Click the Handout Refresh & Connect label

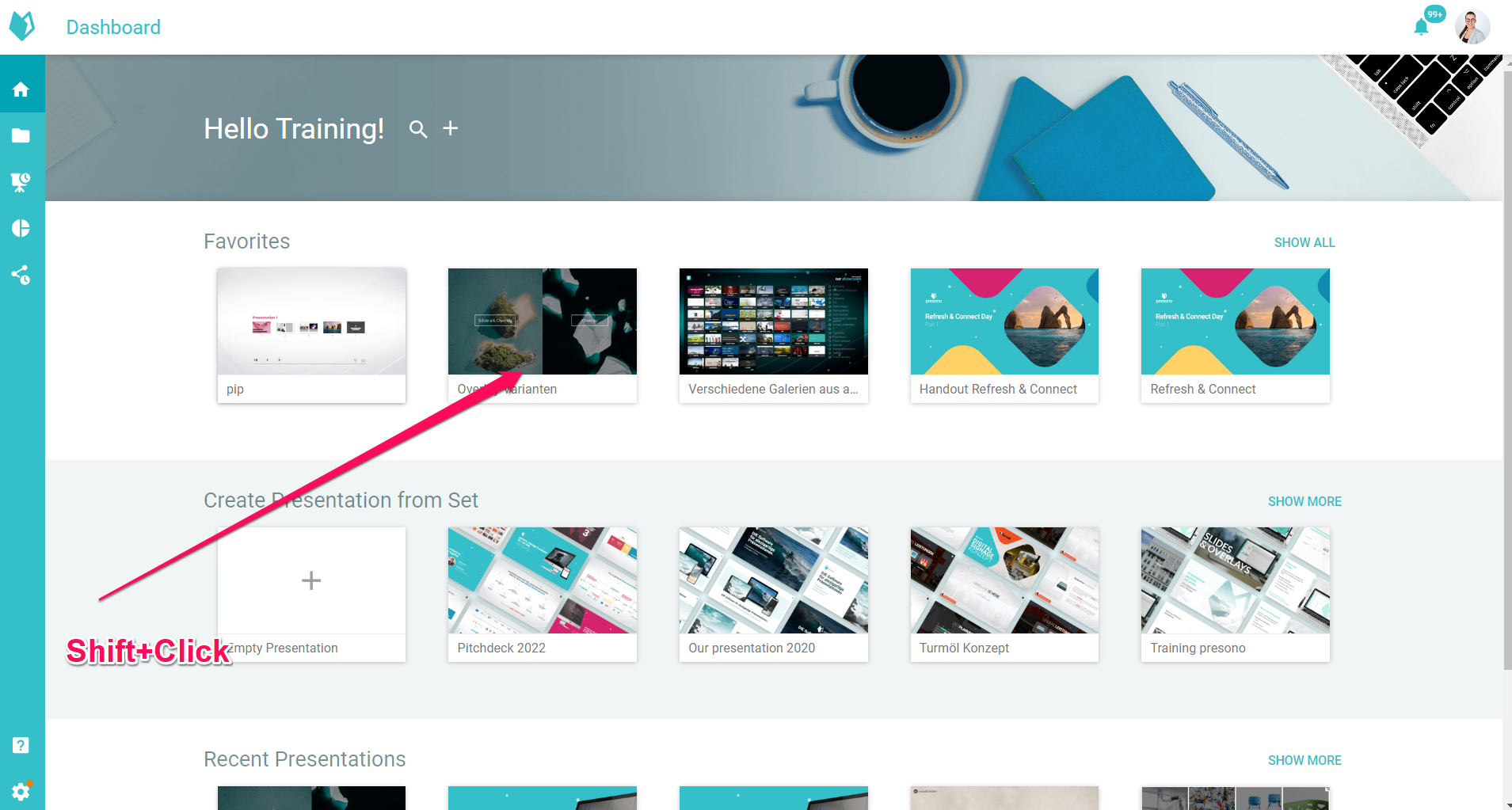tap(998, 389)
